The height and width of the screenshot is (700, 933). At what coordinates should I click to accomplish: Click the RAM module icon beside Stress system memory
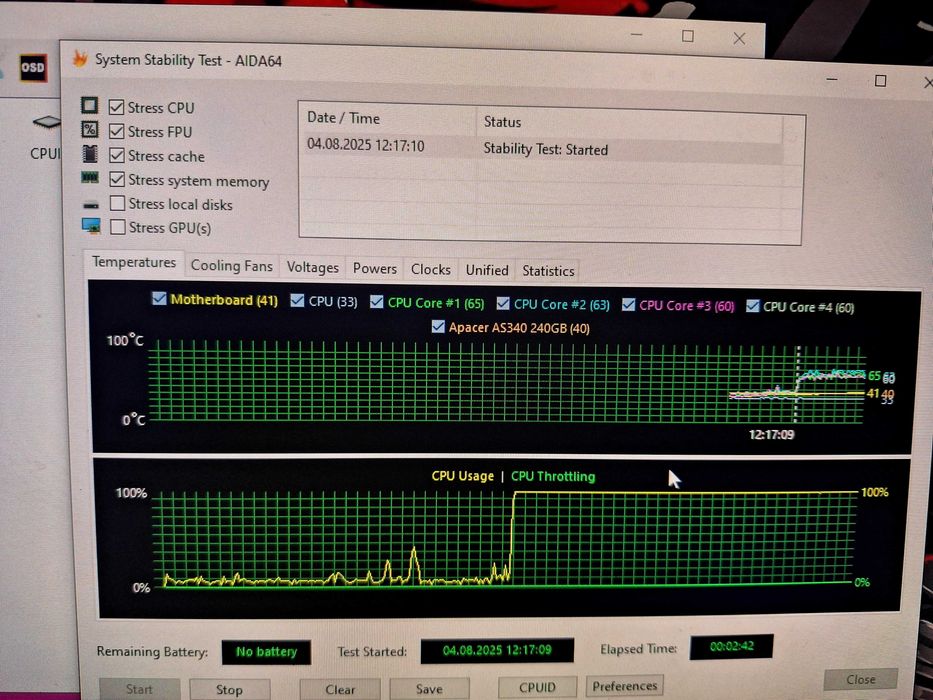coord(90,177)
